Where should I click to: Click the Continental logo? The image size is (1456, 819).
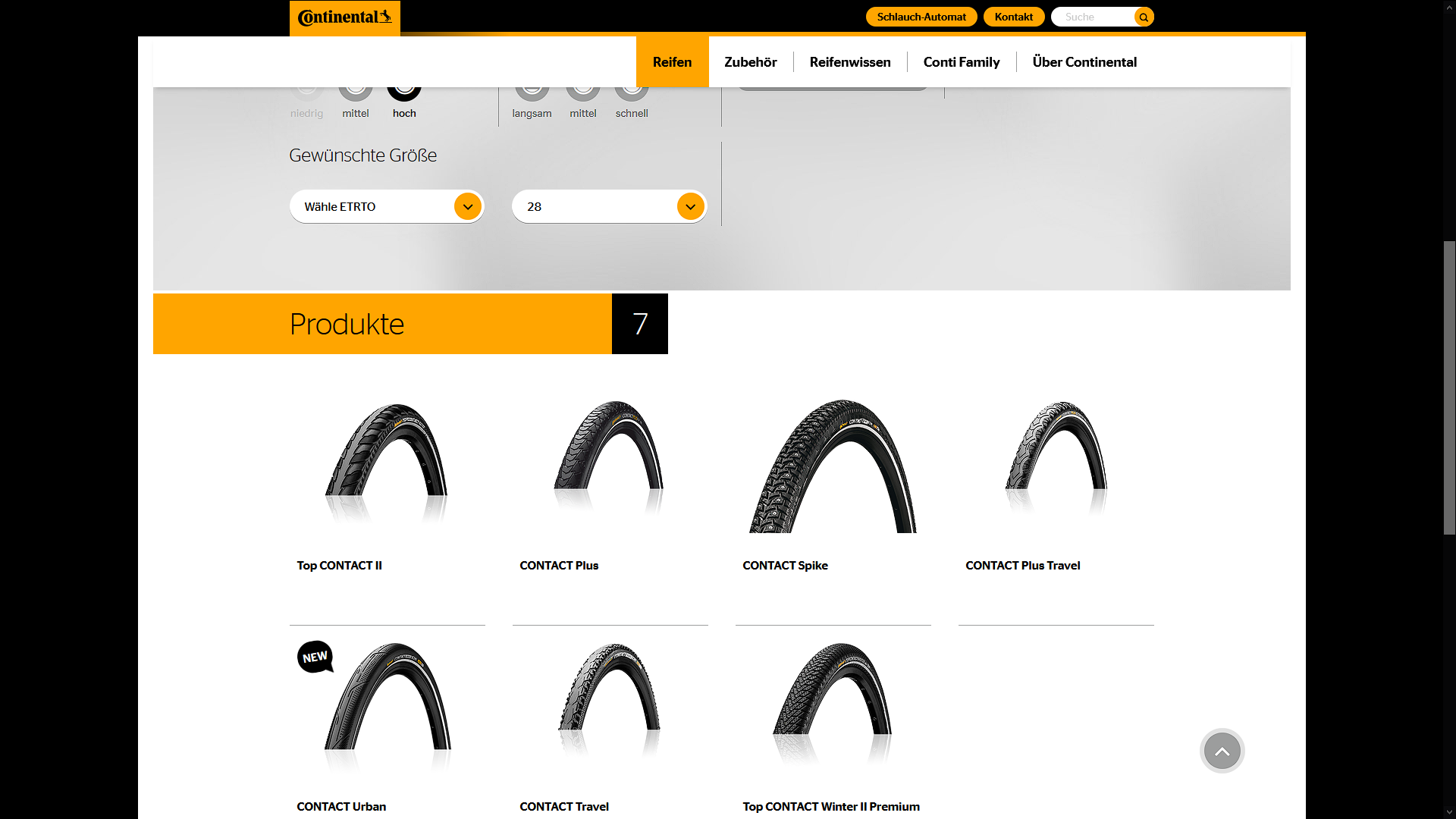[x=345, y=17]
